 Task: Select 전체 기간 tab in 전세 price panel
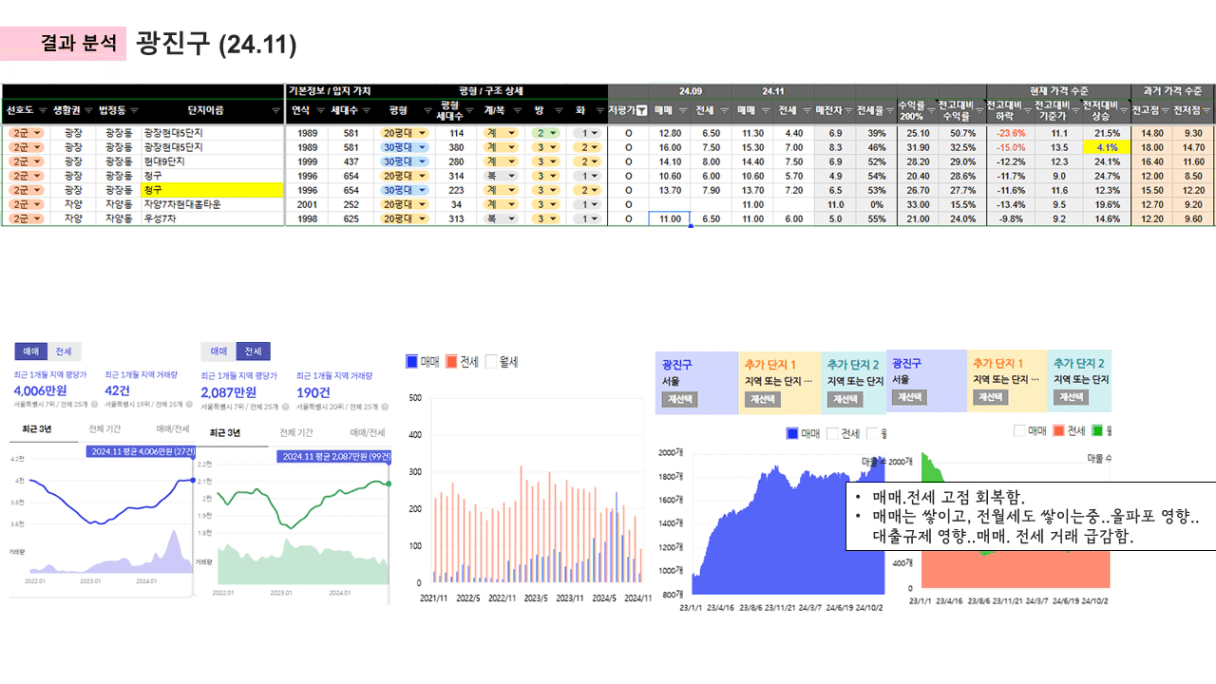pos(296,433)
